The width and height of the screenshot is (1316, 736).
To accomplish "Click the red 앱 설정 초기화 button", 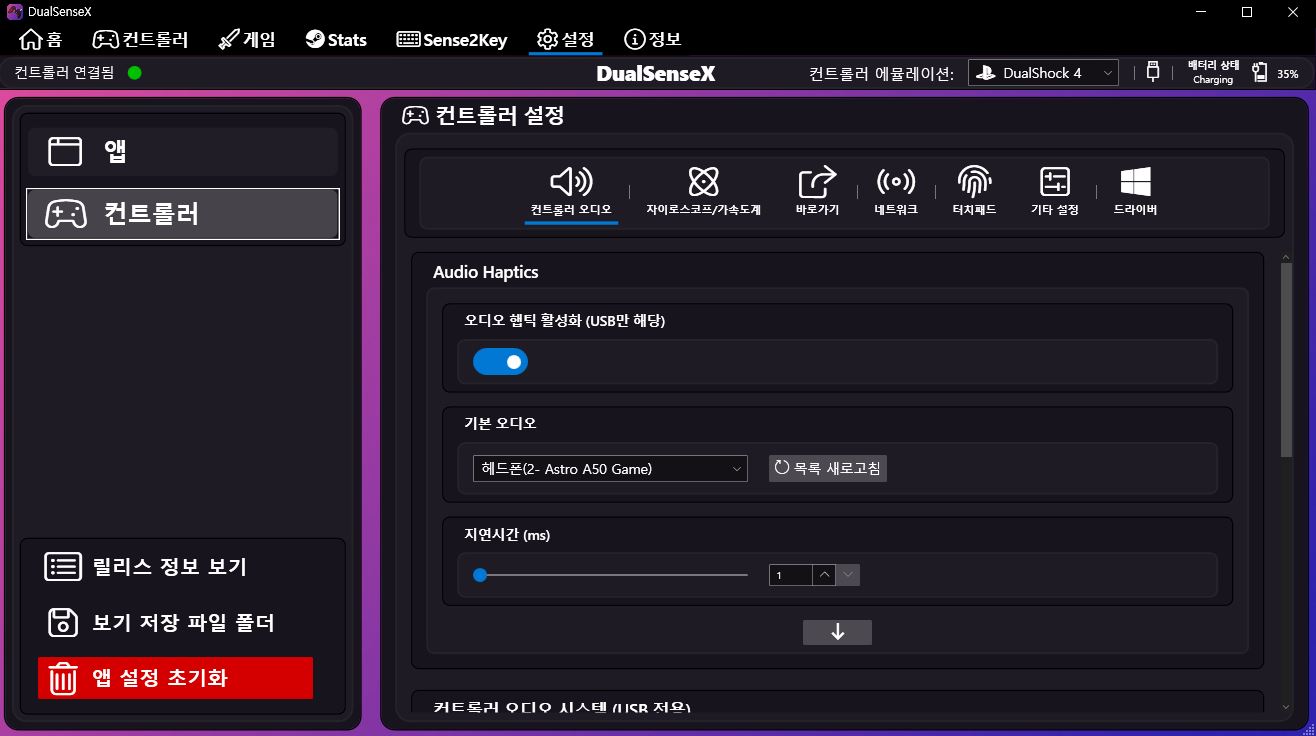I will click(175, 678).
